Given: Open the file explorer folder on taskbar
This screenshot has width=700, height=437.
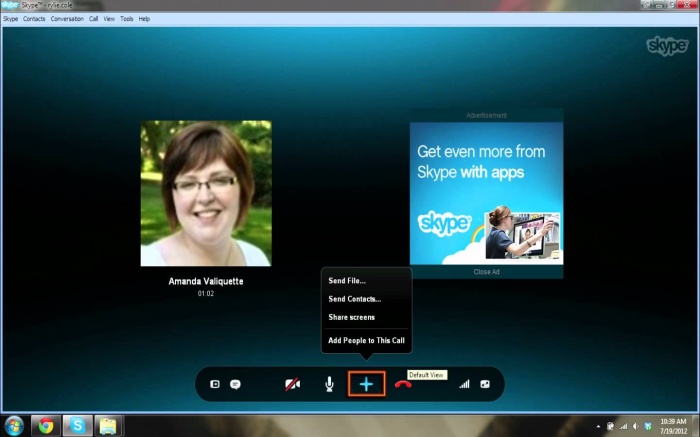Looking at the screenshot, I should [x=108, y=426].
